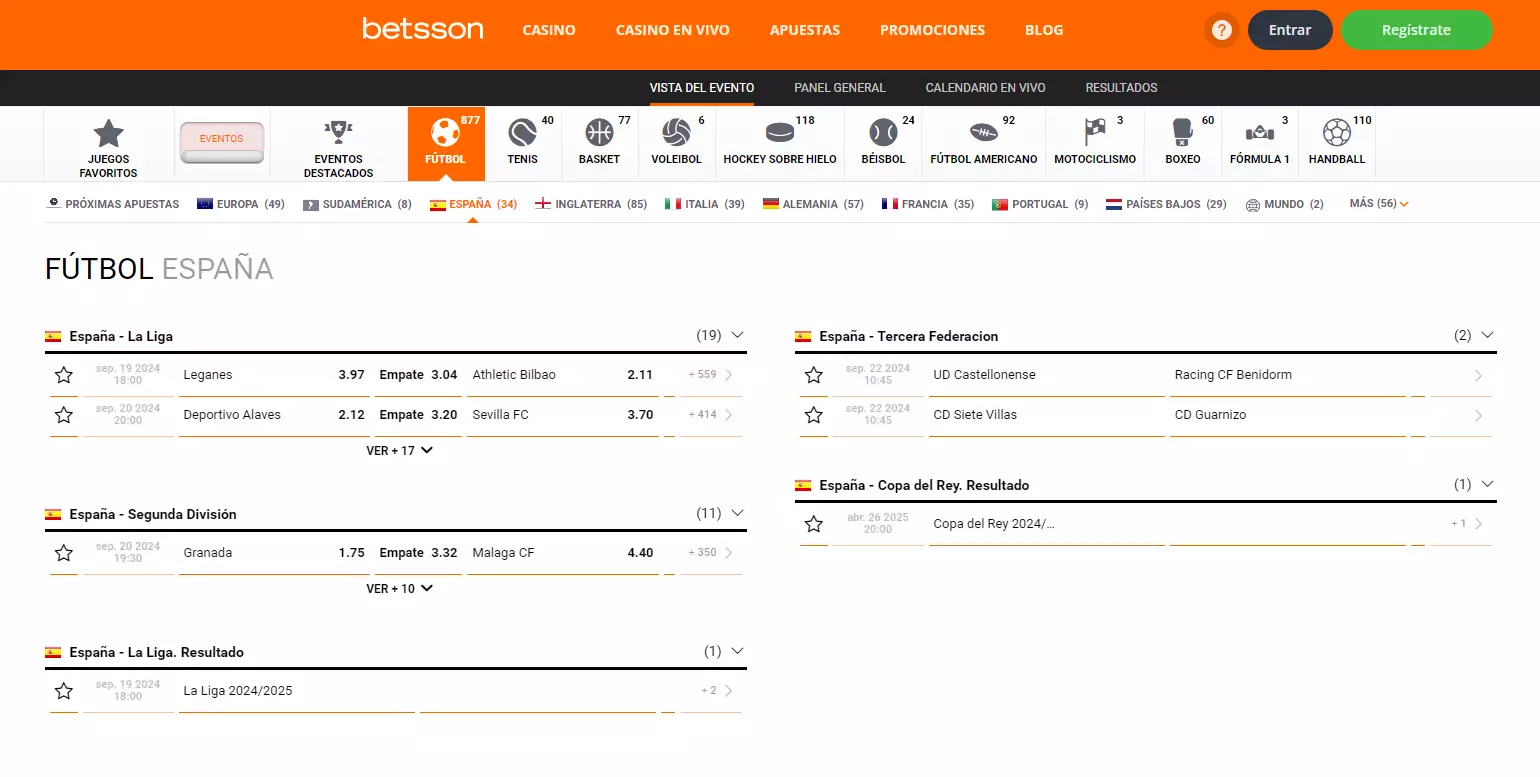Select the Vista del Evento tab

[702, 88]
